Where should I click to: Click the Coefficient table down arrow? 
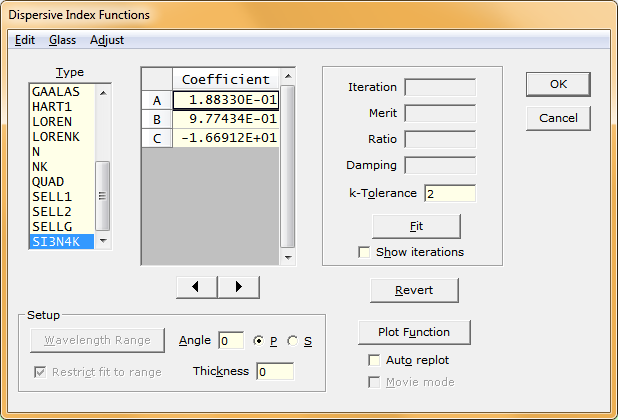click(x=288, y=257)
